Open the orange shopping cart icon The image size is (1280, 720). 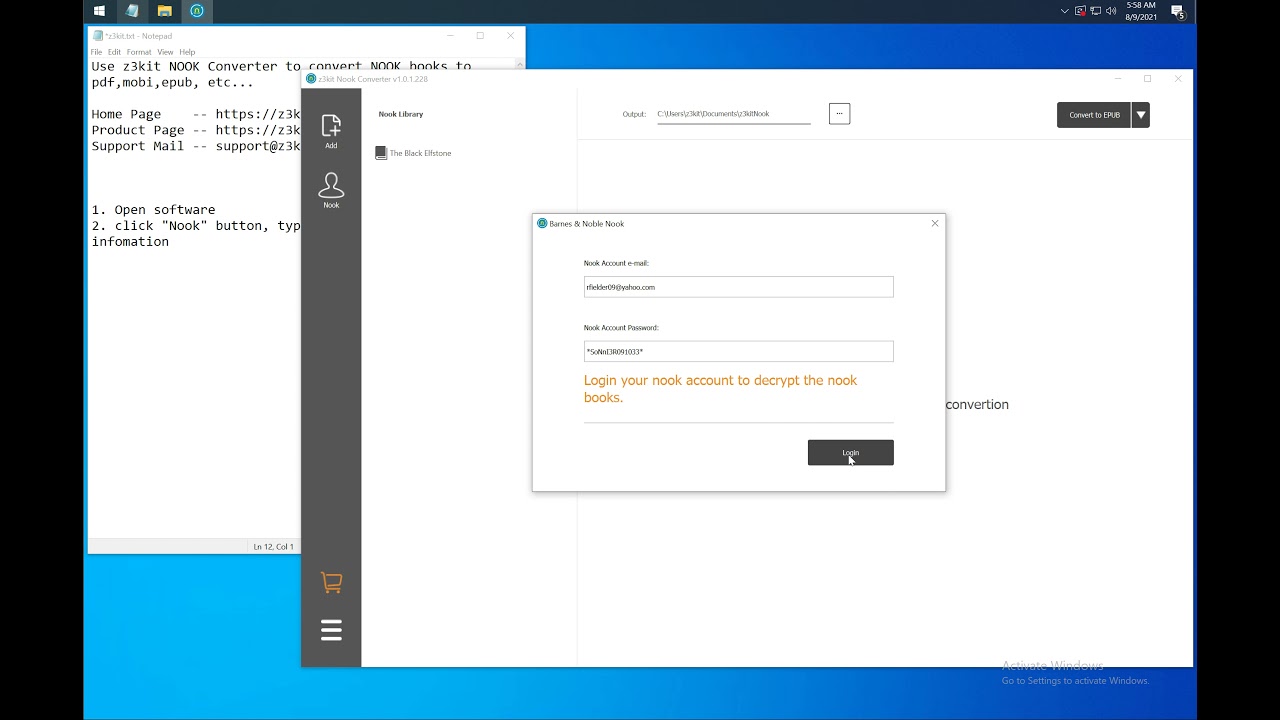[331, 583]
